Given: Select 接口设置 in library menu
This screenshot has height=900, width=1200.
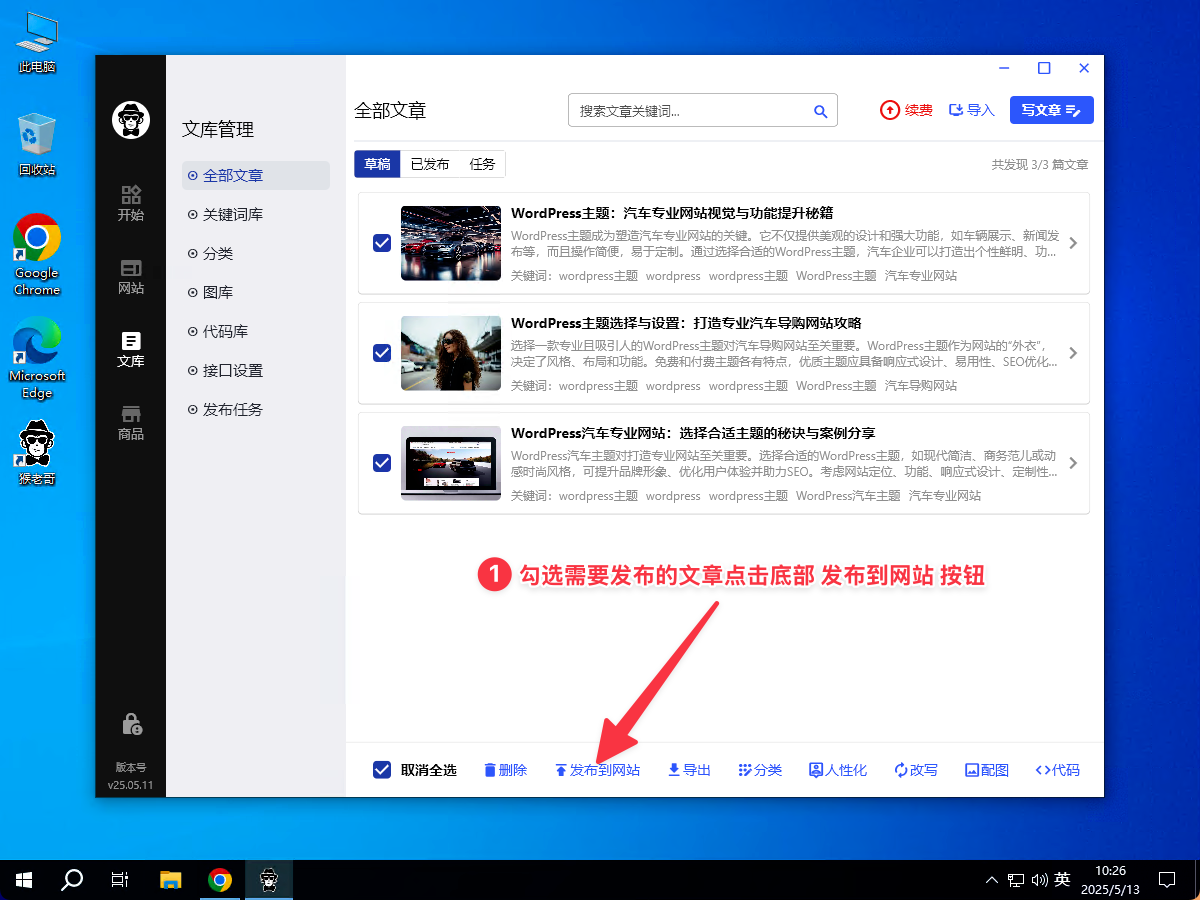Looking at the screenshot, I should coord(256,370).
